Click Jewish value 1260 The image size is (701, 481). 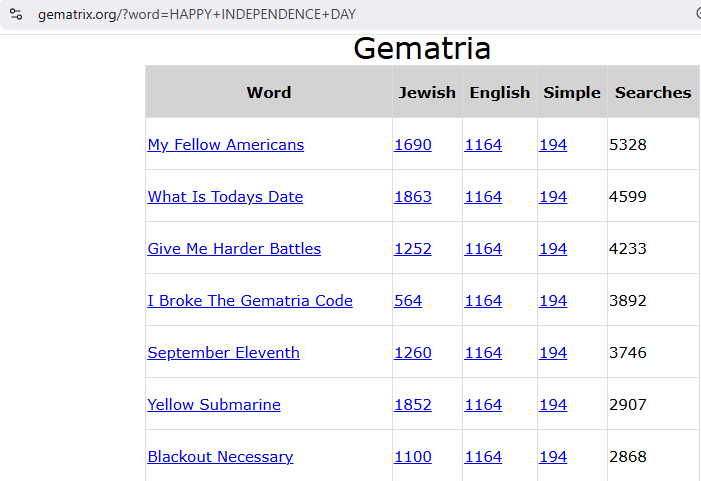point(413,353)
